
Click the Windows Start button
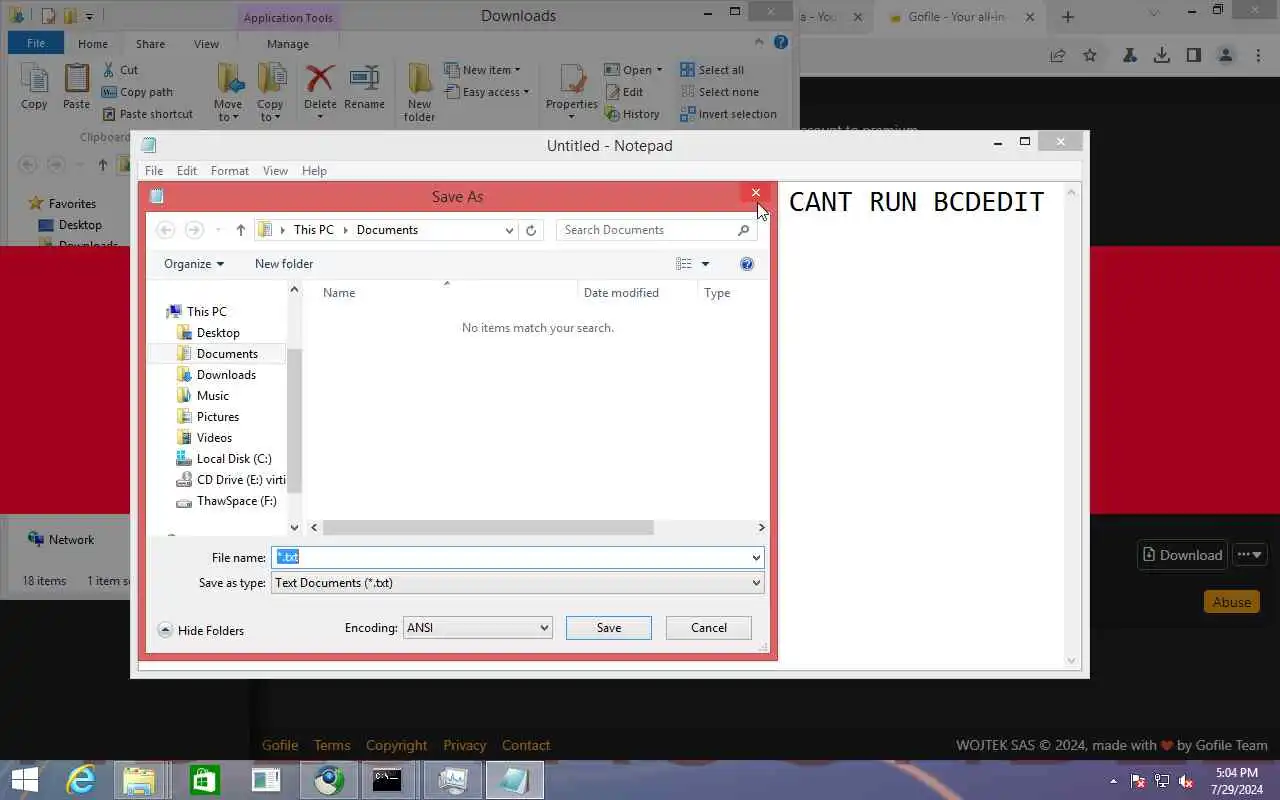point(25,780)
